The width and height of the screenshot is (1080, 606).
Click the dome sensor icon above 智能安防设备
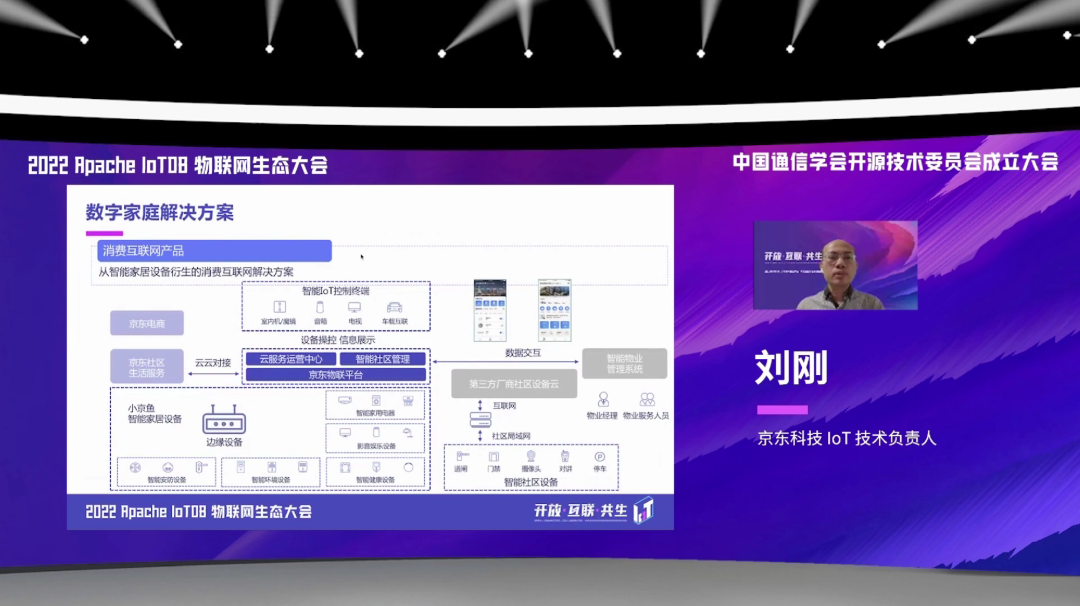(167, 468)
